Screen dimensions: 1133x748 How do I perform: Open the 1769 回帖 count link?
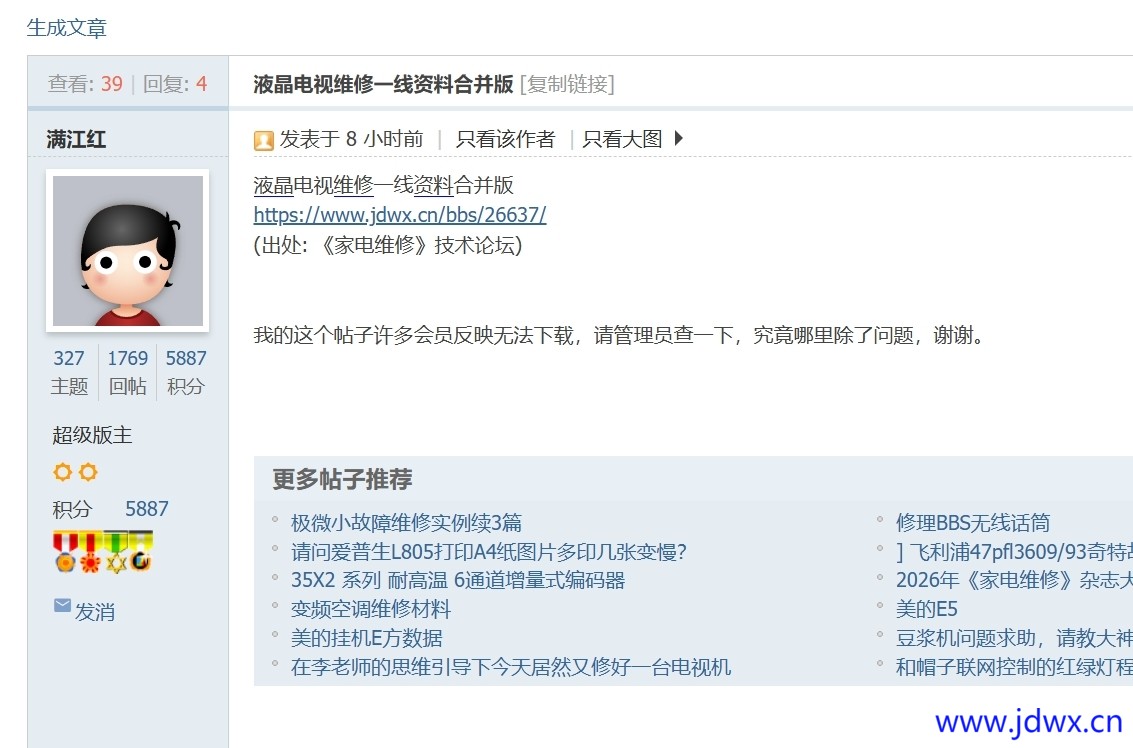click(127, 358)
